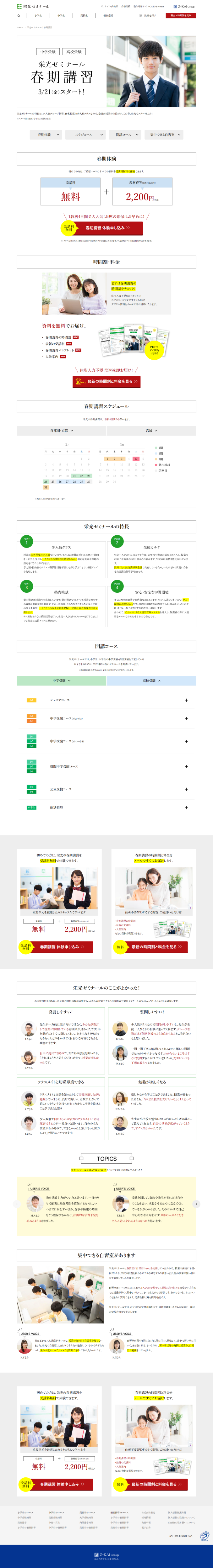Open the スケジュール anchor dropdown button
The height and width of the screenshot is (1568, 213).
(x=85, y=135)
